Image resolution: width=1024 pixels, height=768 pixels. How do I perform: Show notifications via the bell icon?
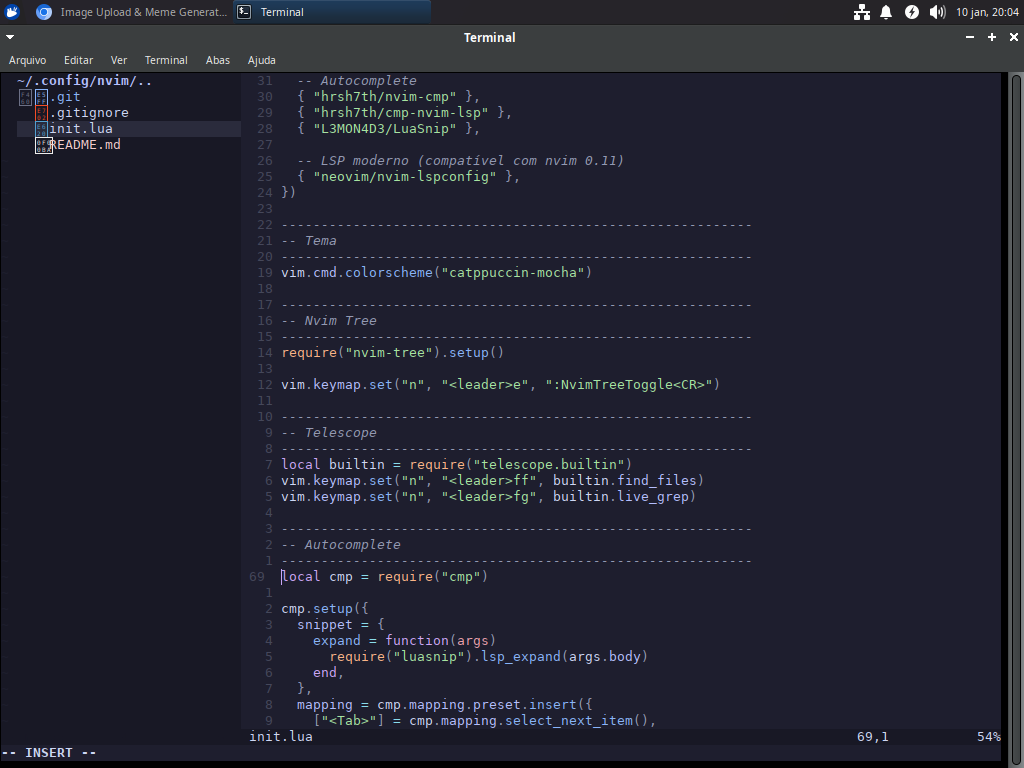886,12
